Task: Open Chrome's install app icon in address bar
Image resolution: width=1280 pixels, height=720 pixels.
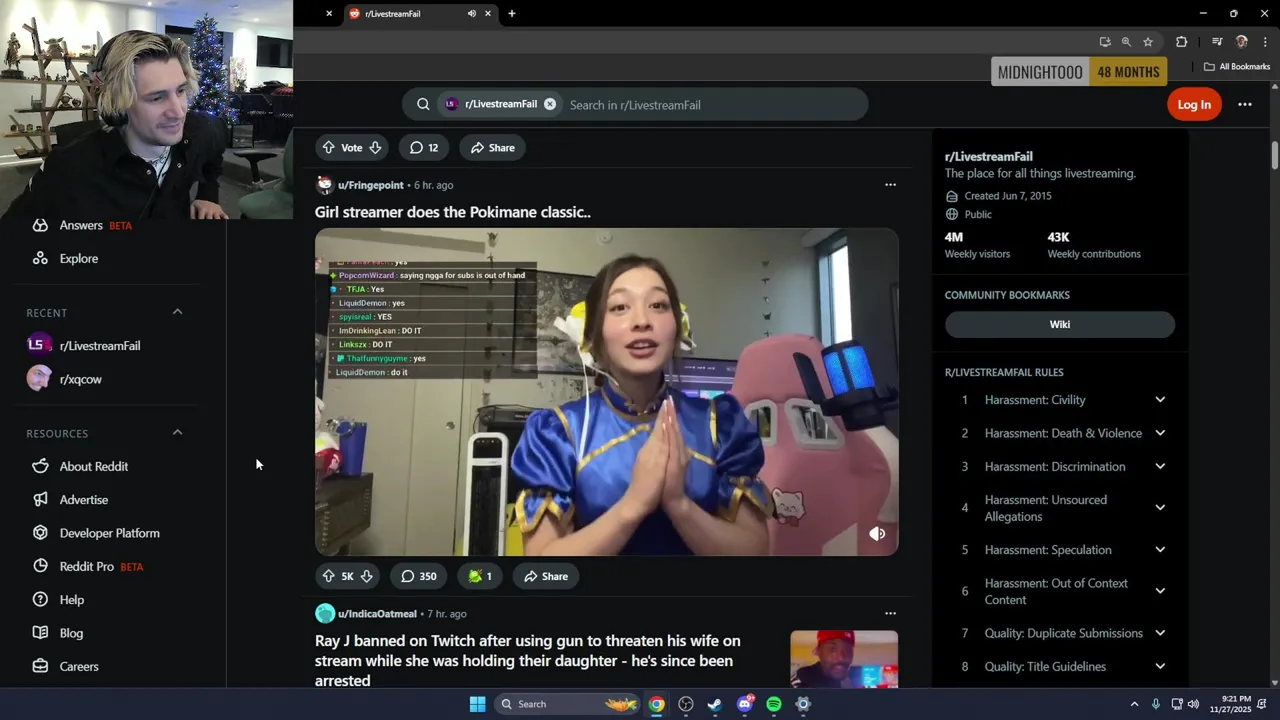Action: [1104, 42]
